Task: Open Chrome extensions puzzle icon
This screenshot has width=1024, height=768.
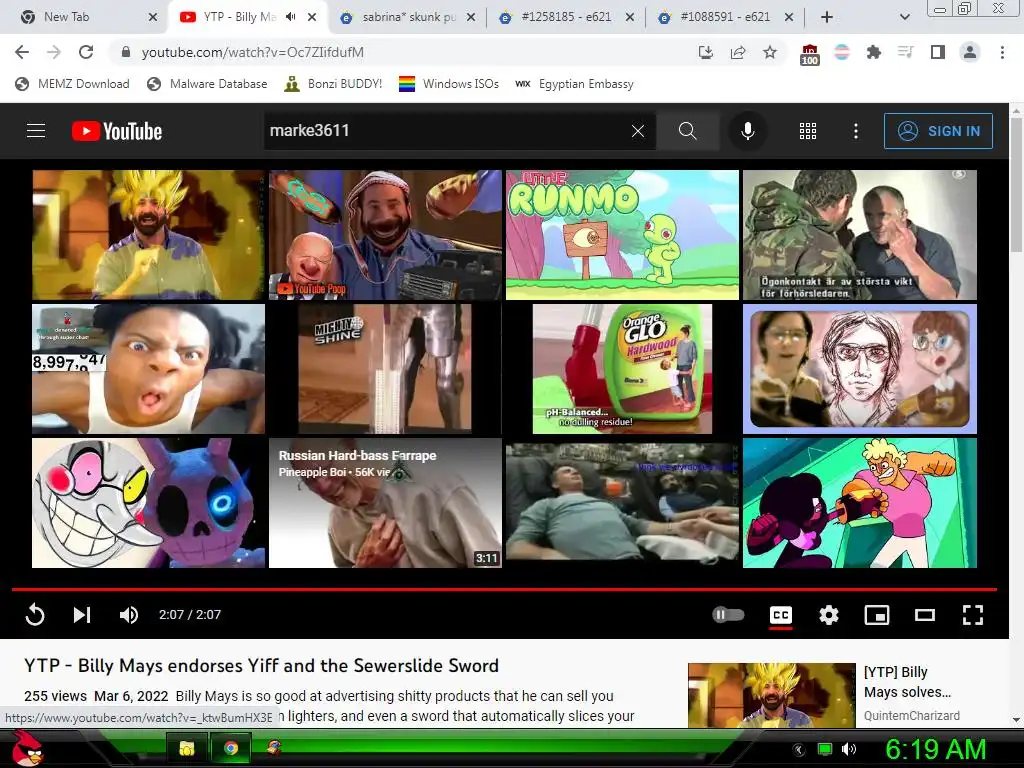Action: tap(874, 52)
